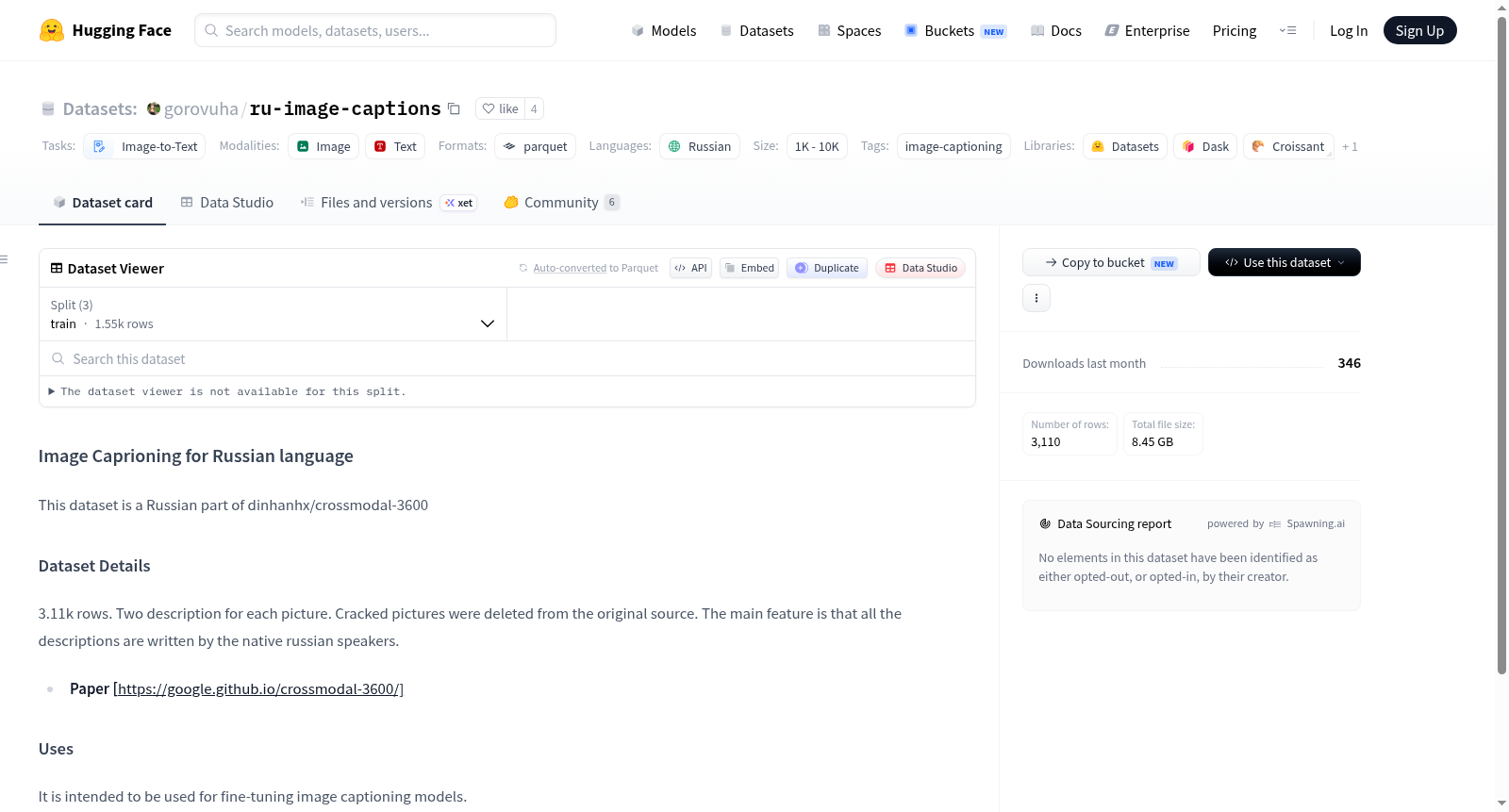Click the page vertical scrollbar
This screenshot has width=1509, height=812.
coord(1502,344)
